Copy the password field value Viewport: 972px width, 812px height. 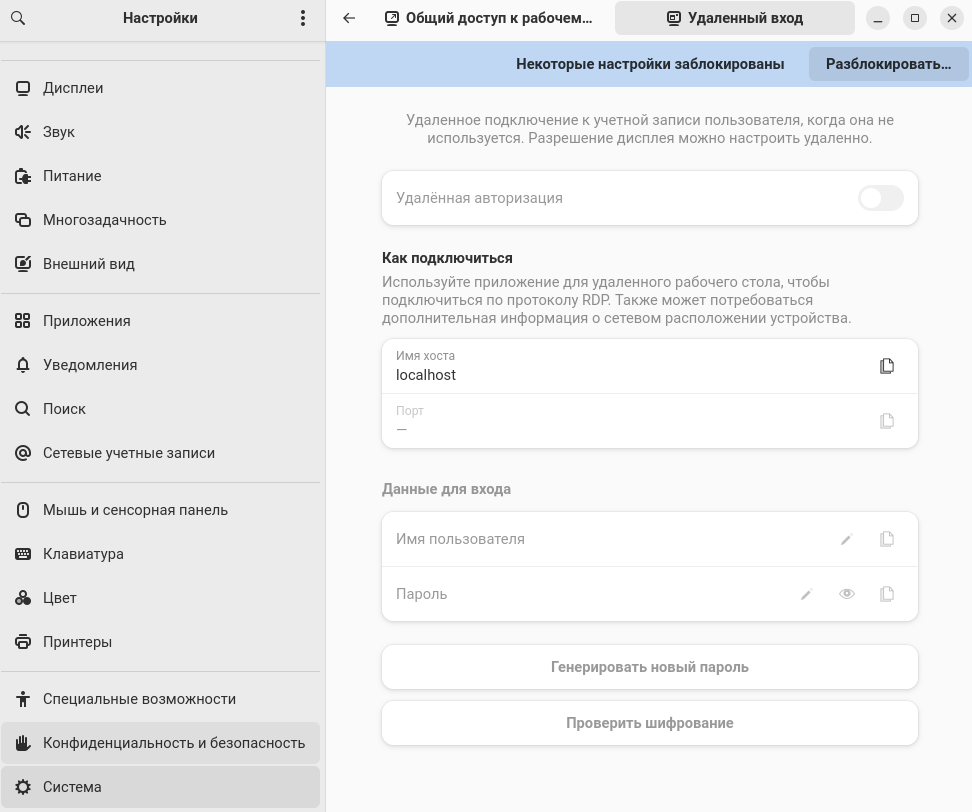[x=886, y=595]
